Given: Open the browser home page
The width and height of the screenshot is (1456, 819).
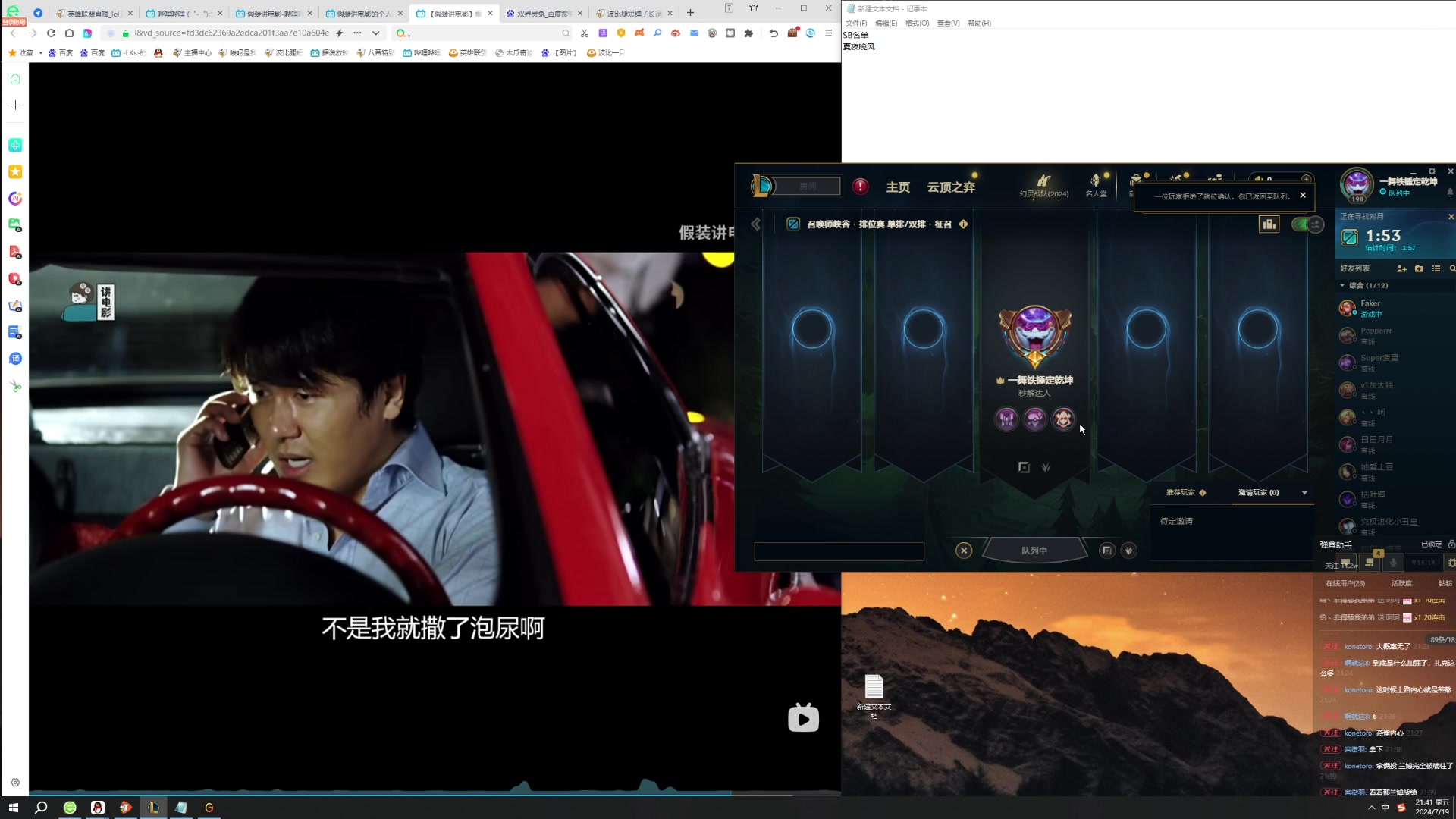Looking at the screenshot, I should pyautogui.click(x=69, y=33).
